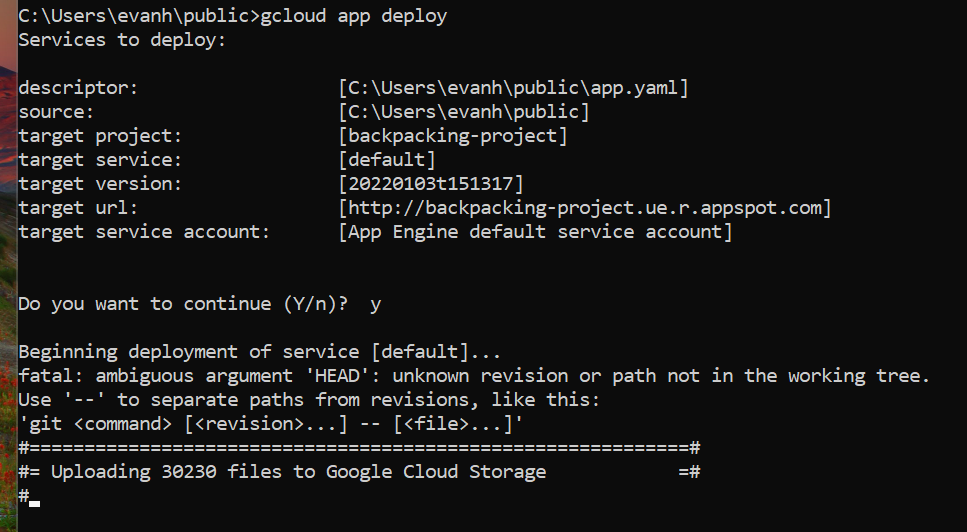Click 'Uploading 30230 files to Google Cloud Storage'

pyautogui.click(x=298, y=472)
